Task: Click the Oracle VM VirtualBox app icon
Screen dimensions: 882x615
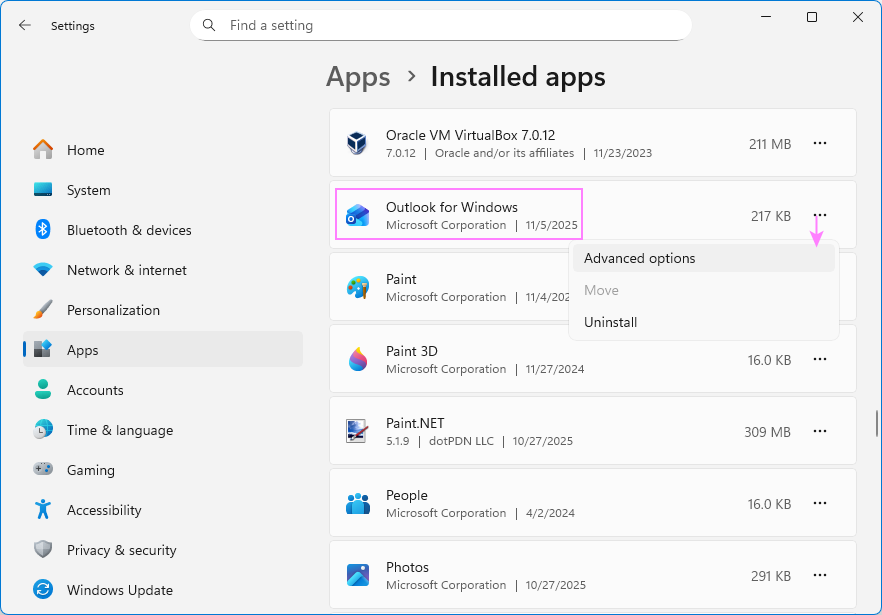Action: [357, 142]
